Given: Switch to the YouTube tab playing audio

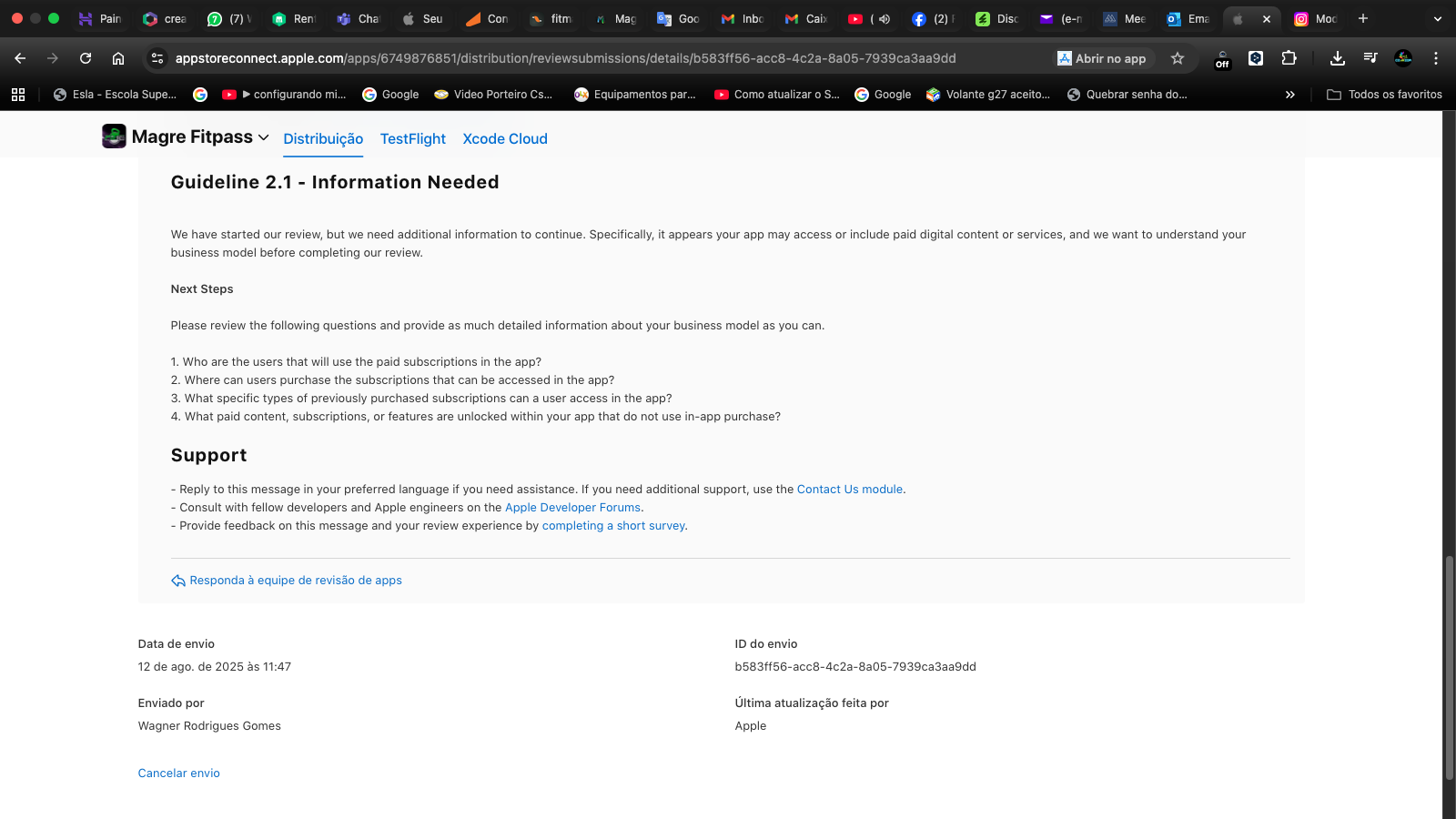Looking at the screenshot, I should click(x=869, y=18).
